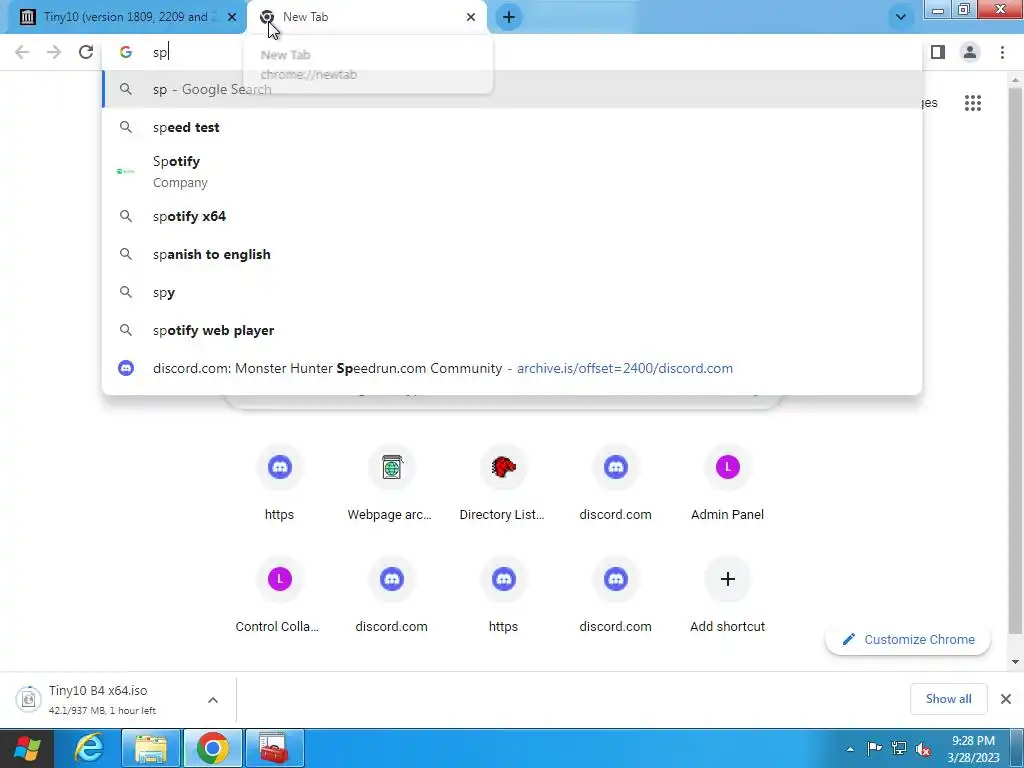The image size is (1024, 768).
Task: Click the browser back arrow
Action: [x=22, y=52]
